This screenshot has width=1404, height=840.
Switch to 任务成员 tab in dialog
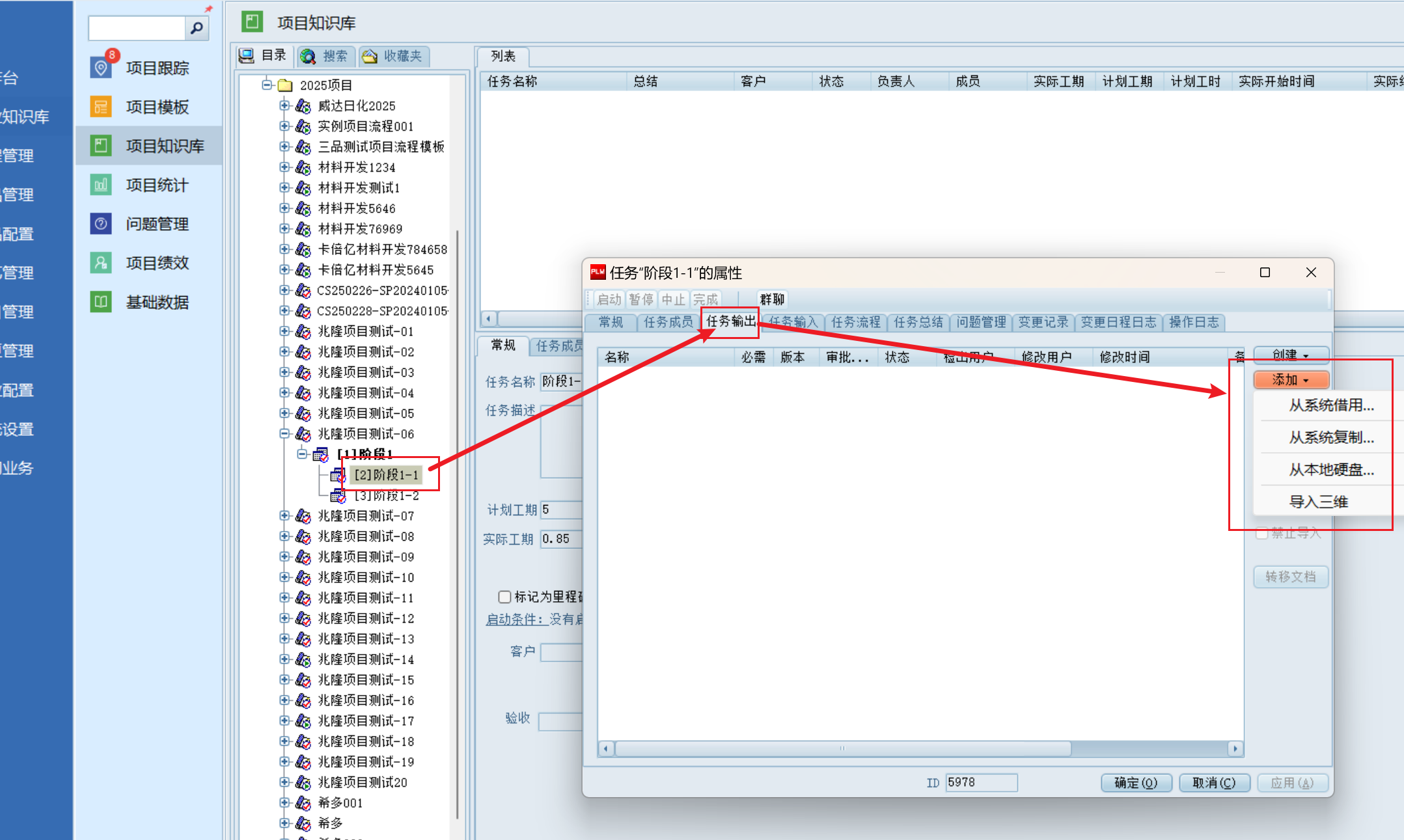tap(668, 322)
